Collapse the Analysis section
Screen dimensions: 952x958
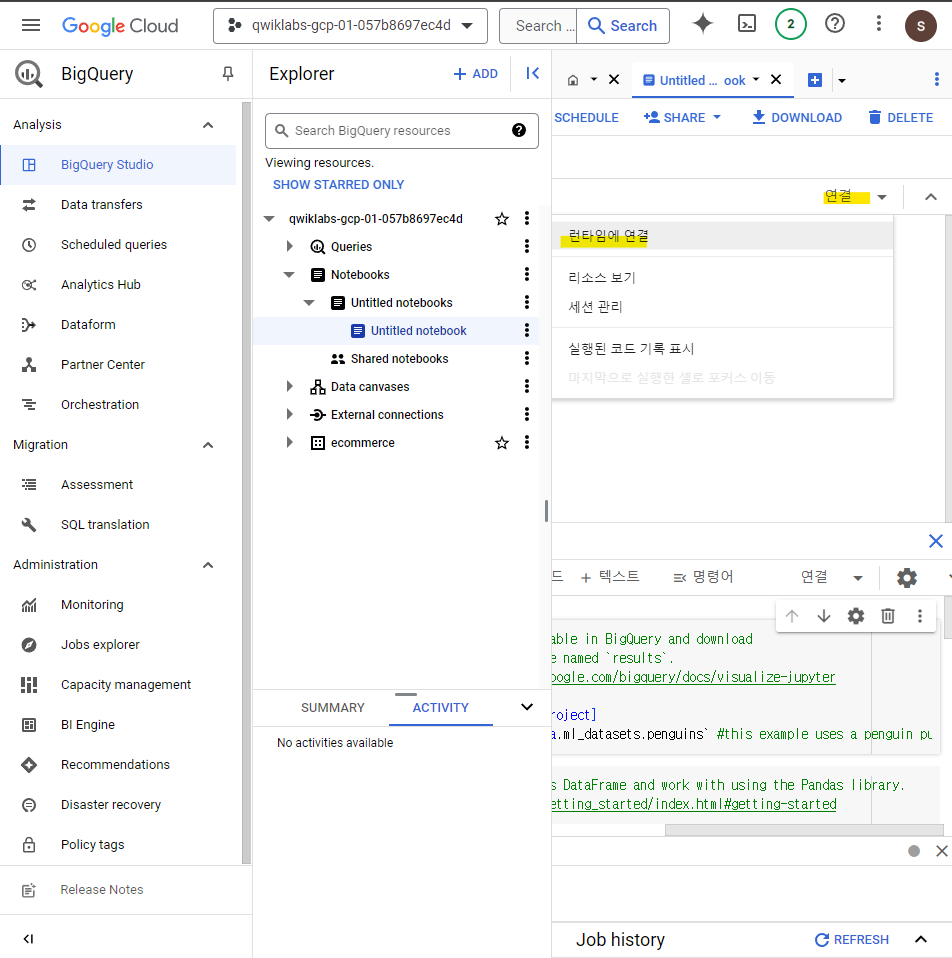click(x=208, y=125)
